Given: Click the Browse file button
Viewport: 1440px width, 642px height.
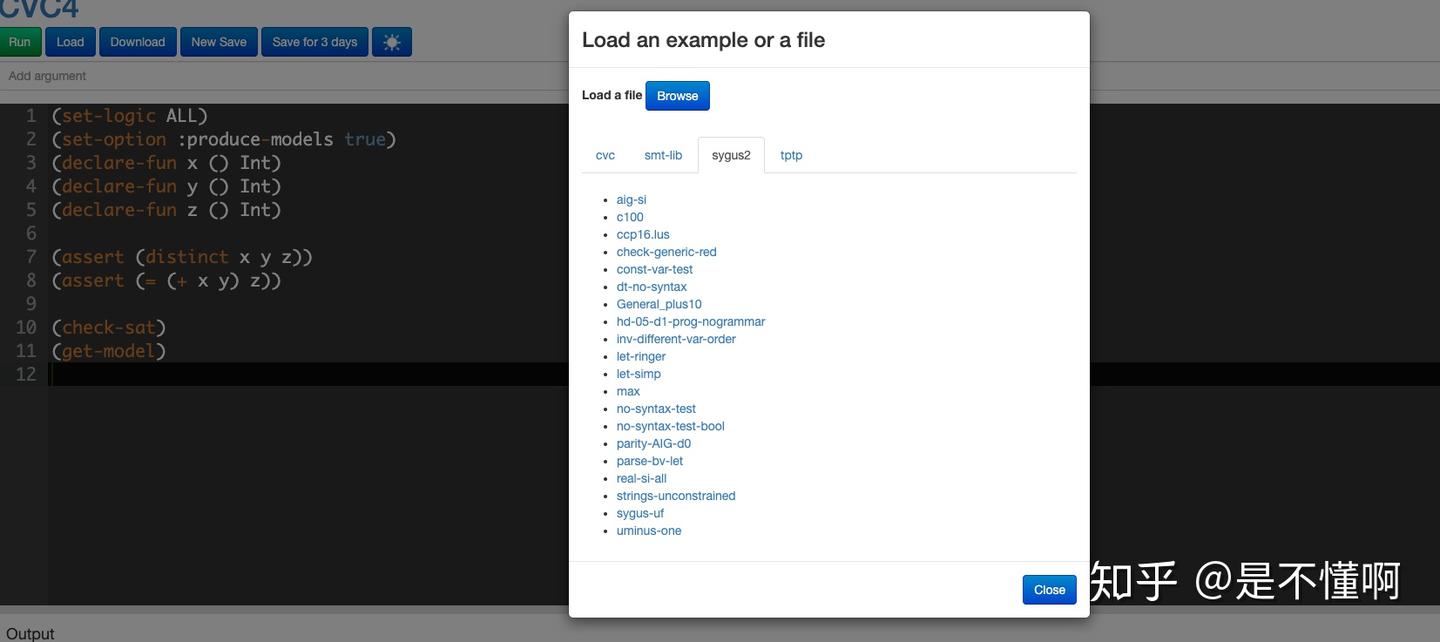Looking at the screenshot, I should coord(677,96).
